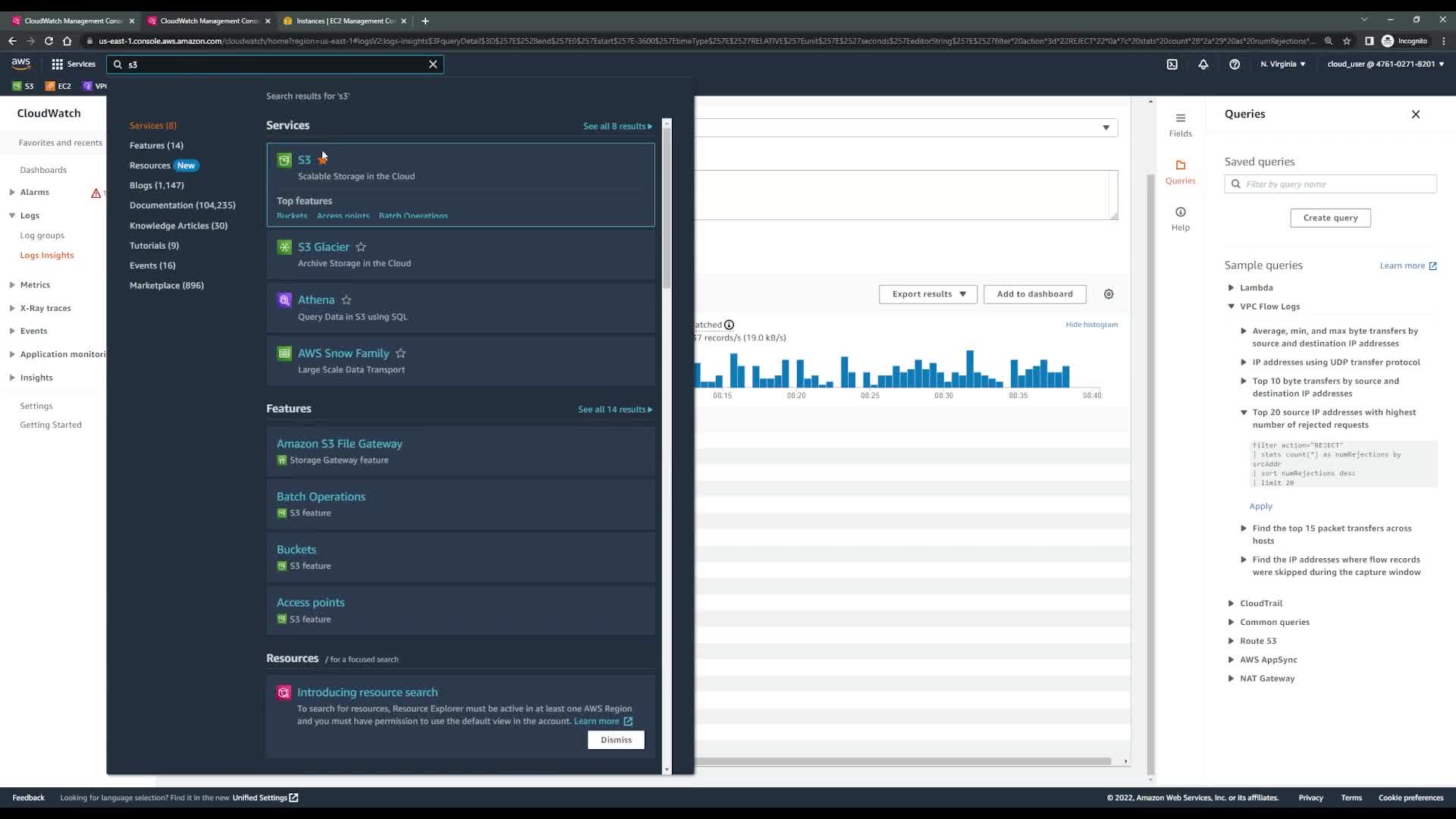
Task: Filter search by Documentation category
Action: tap(182, 206)
